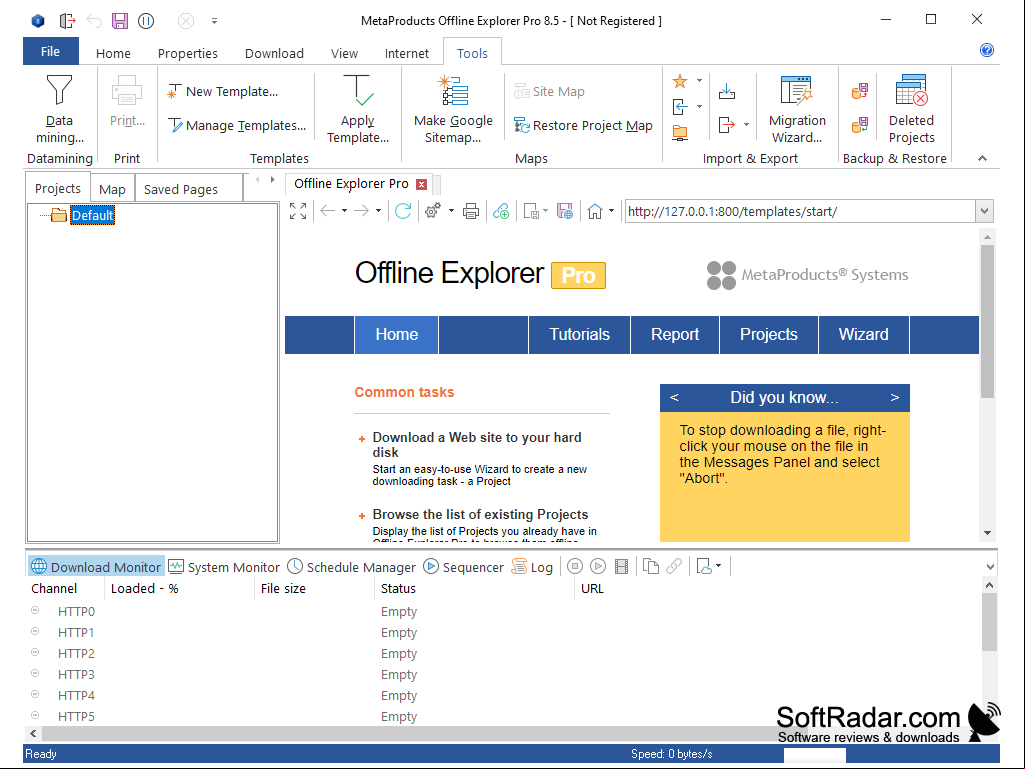Open the Sequencer tab
The height and width of the screenshot is (769, 1025).
pos(463,567)
